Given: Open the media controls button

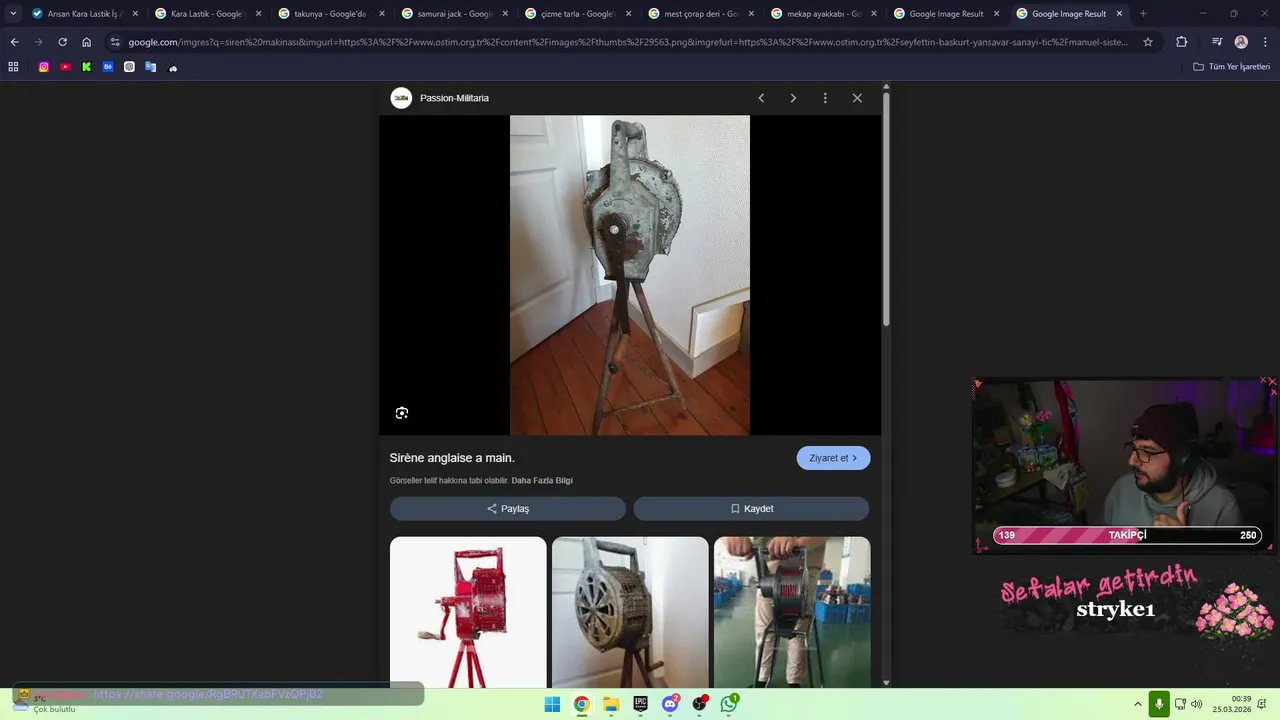Looking at the screenshot, I should (x=1217, y=42).
